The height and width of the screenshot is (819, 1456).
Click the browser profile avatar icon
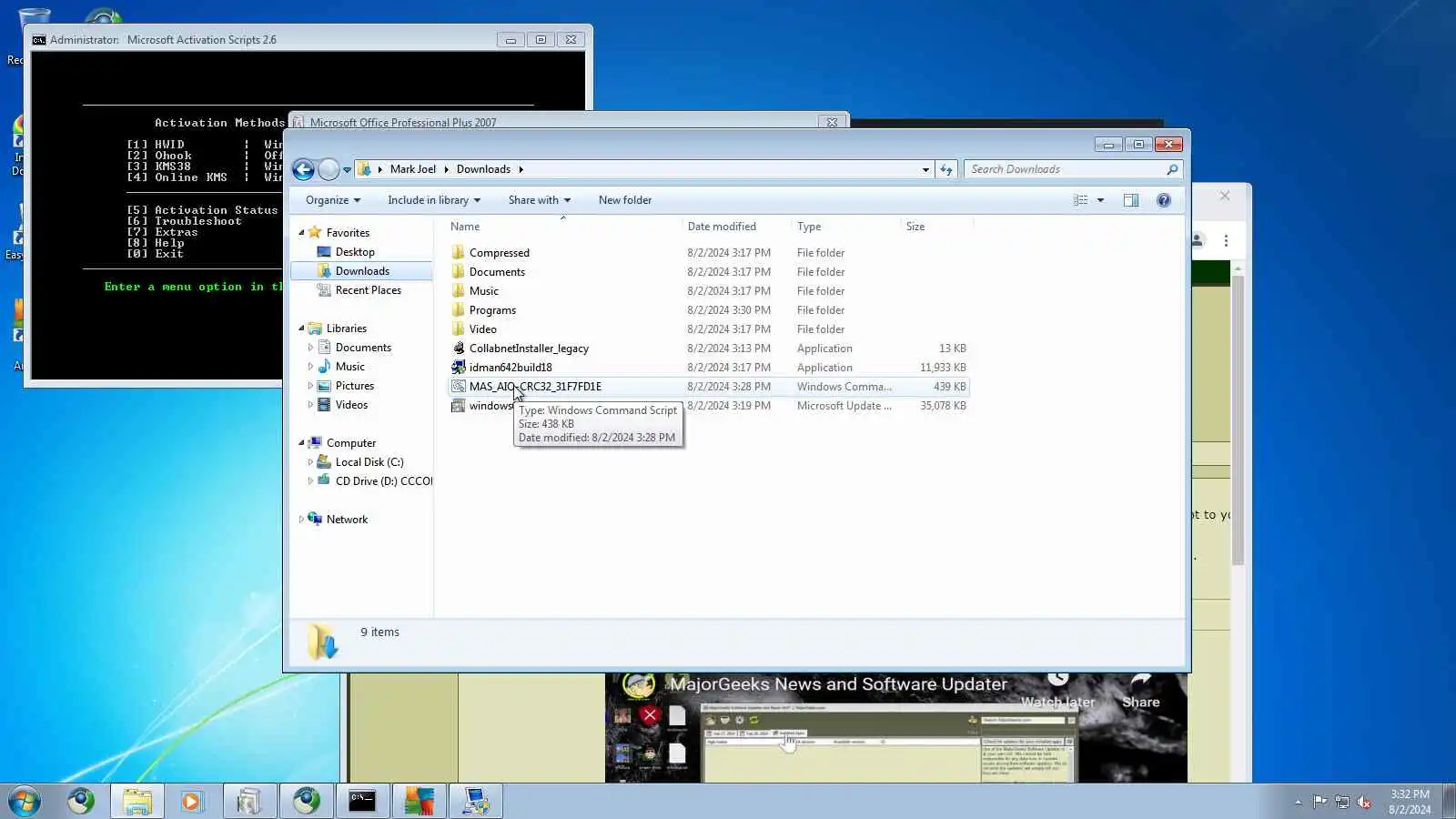tap(1198, 240)
